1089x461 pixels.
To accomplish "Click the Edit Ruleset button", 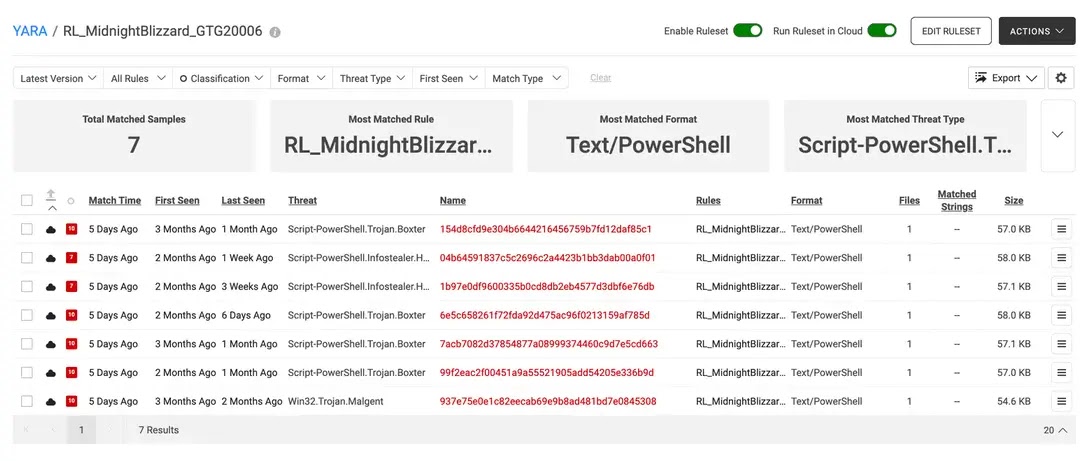I will (951, 31).
